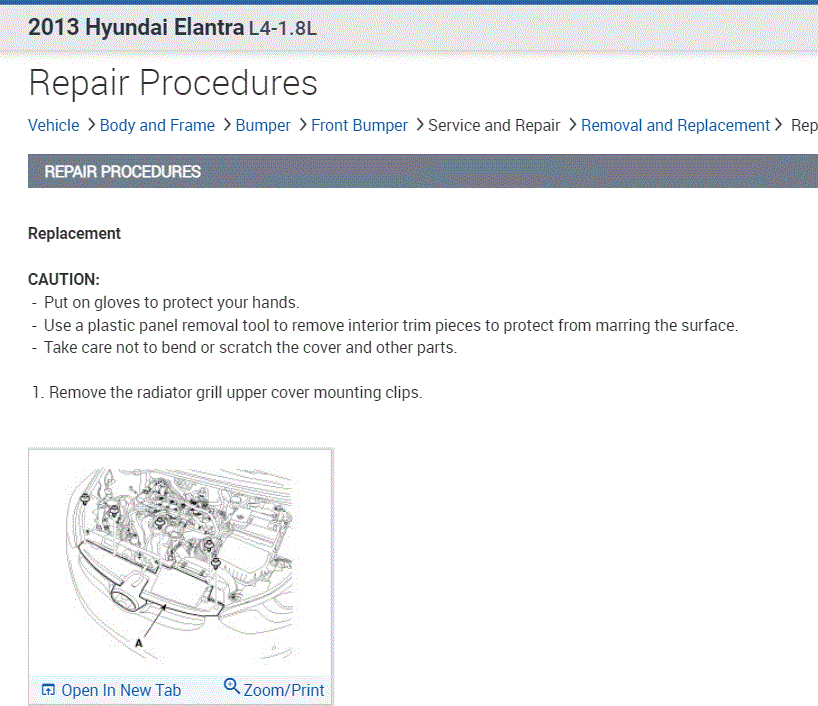818x706 pixels.
Task: Click the chevron after Vehicle breadcrumb
Action: 91,125
